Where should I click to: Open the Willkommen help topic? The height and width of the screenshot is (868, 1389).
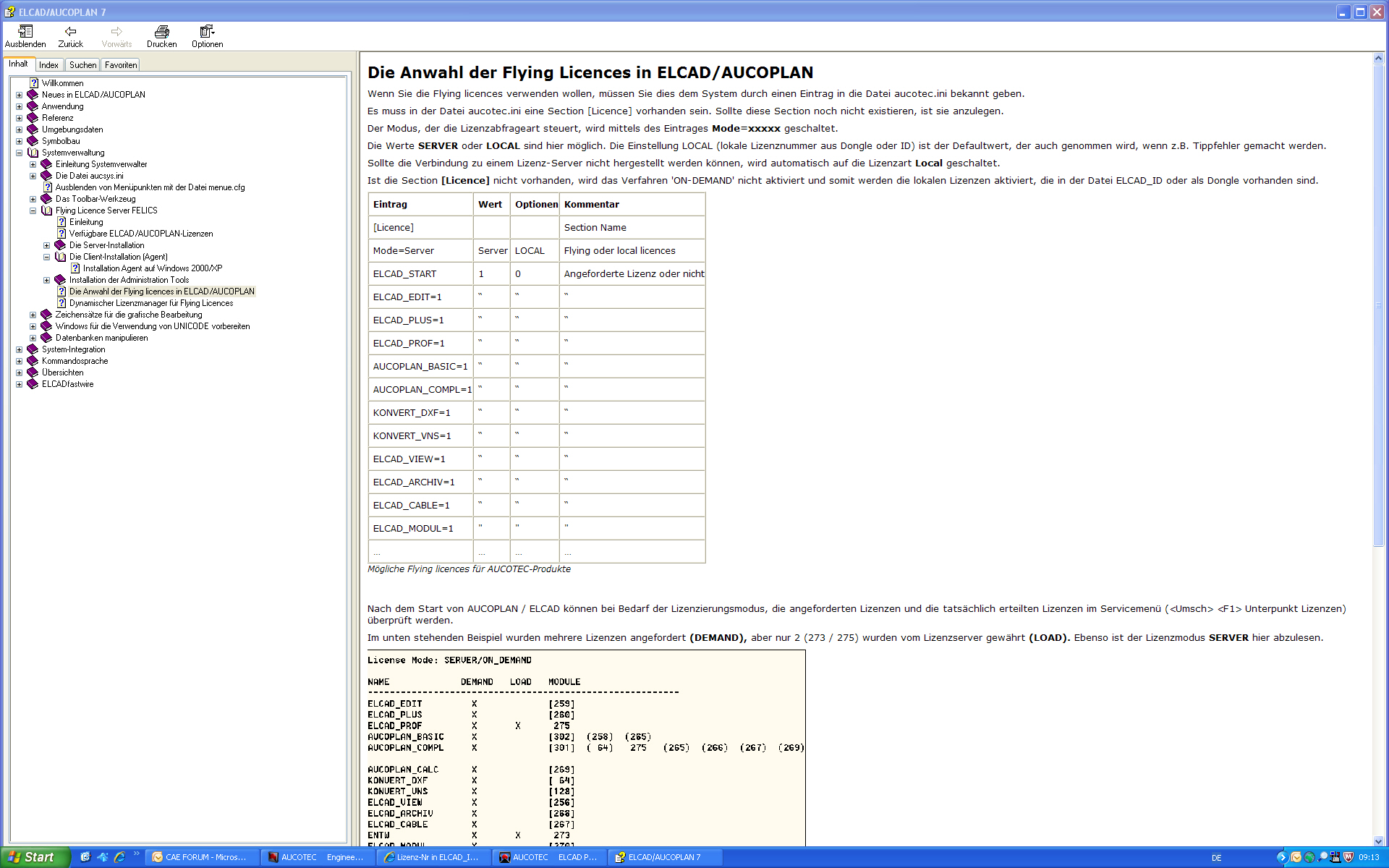pos(62,83)
